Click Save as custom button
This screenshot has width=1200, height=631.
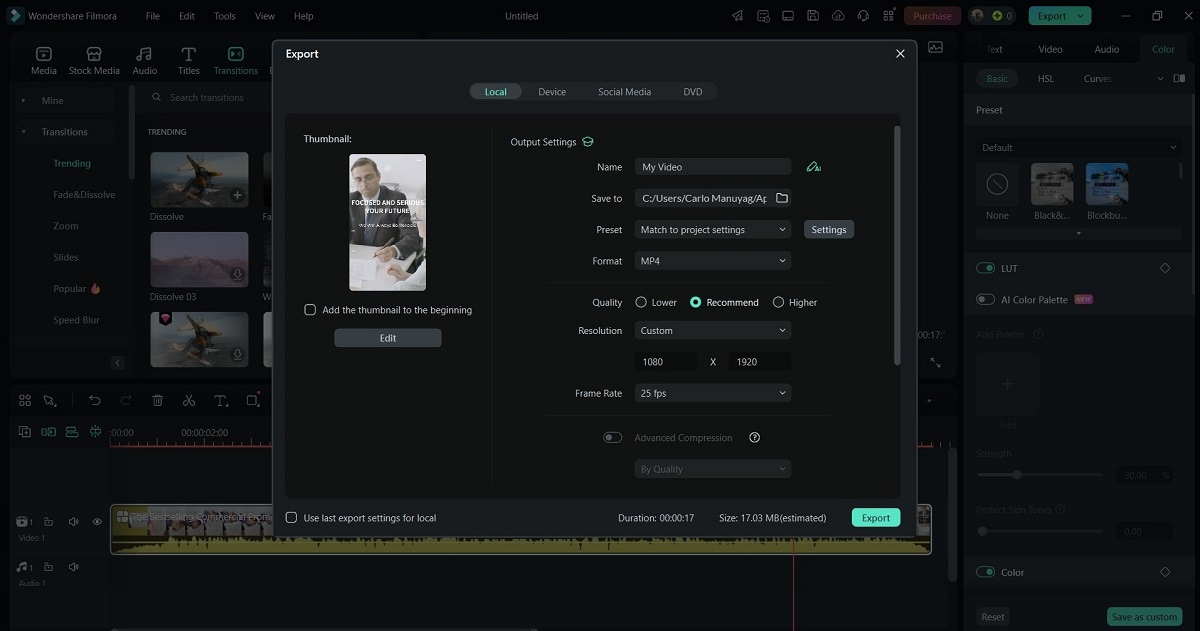pyautogui.click(x=1144, y=617)
